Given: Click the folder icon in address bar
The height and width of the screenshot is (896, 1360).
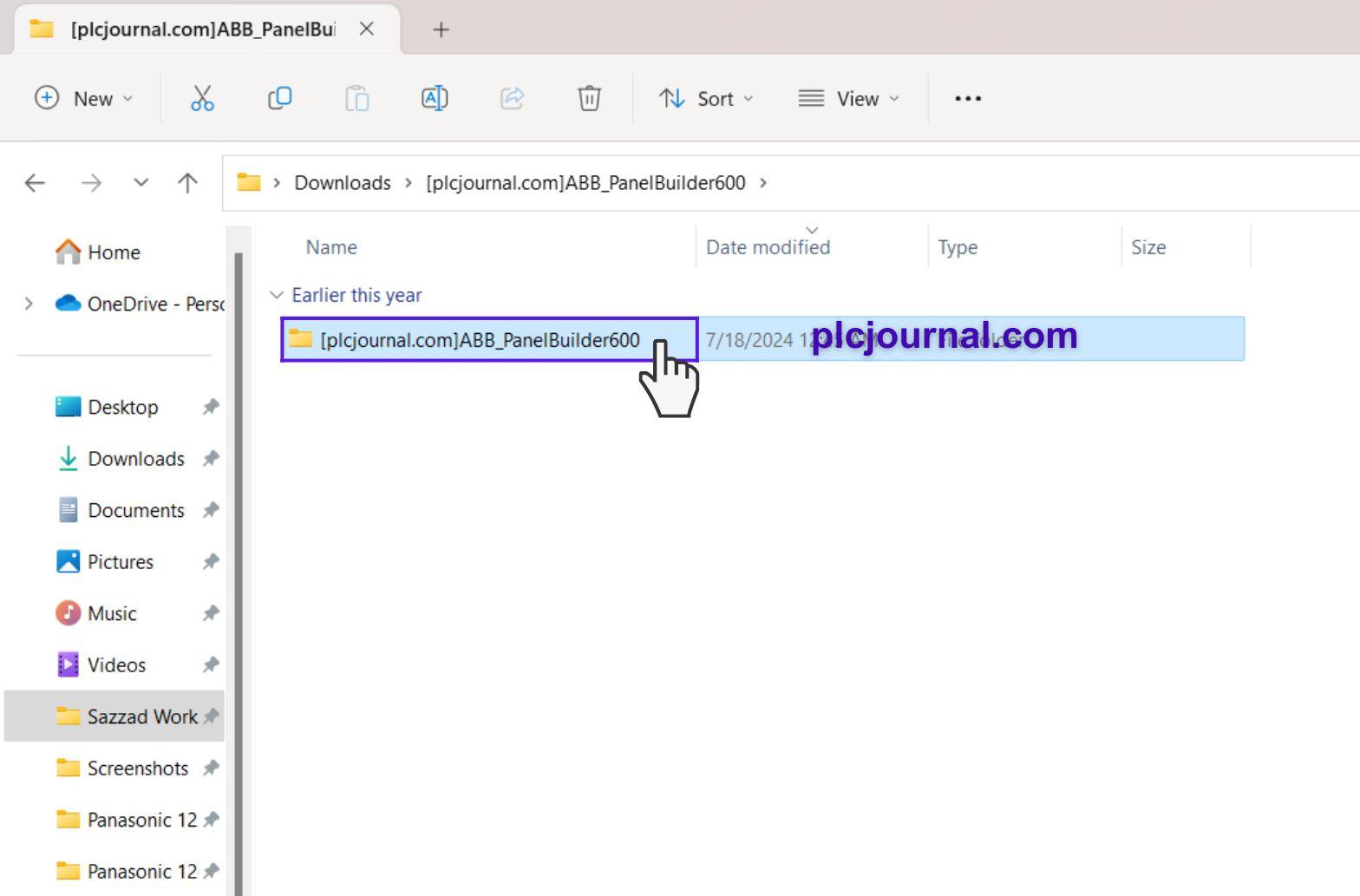Looking at the screenshot, I should click(x=249, y=182).
